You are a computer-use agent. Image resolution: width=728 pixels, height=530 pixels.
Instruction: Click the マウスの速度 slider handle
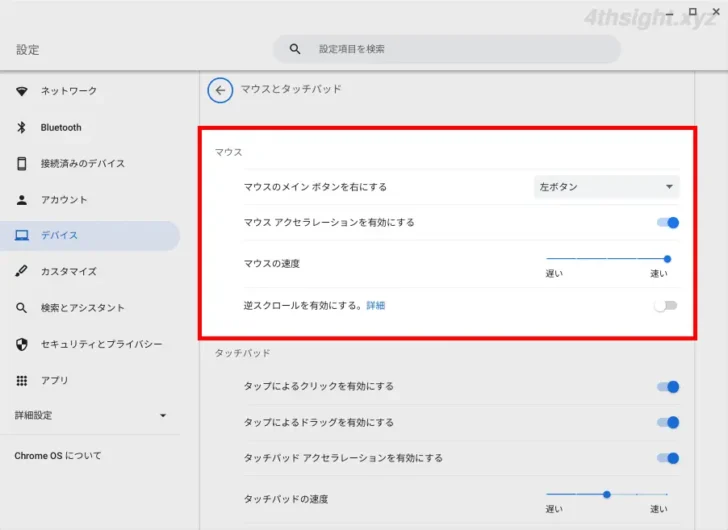(667, 259)
